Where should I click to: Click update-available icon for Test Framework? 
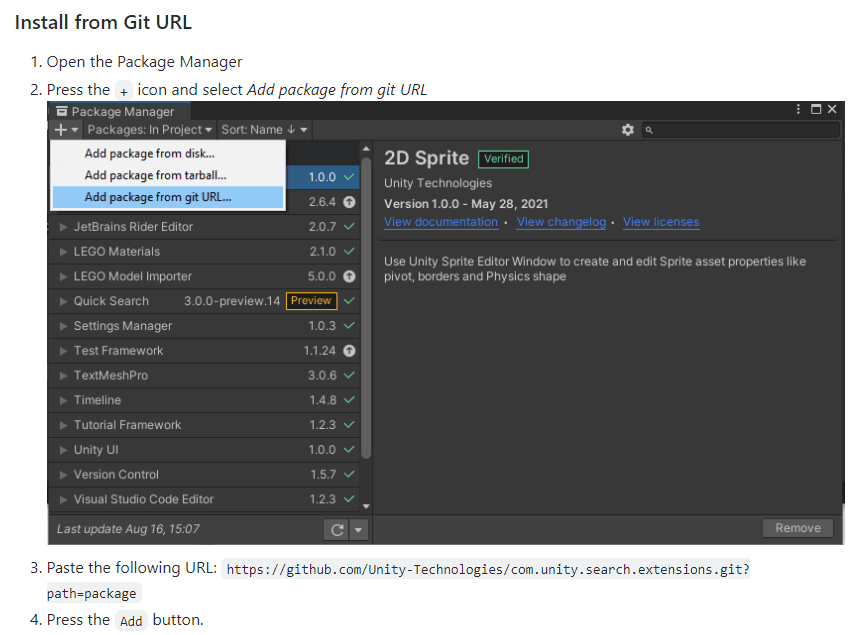point(349,351)
